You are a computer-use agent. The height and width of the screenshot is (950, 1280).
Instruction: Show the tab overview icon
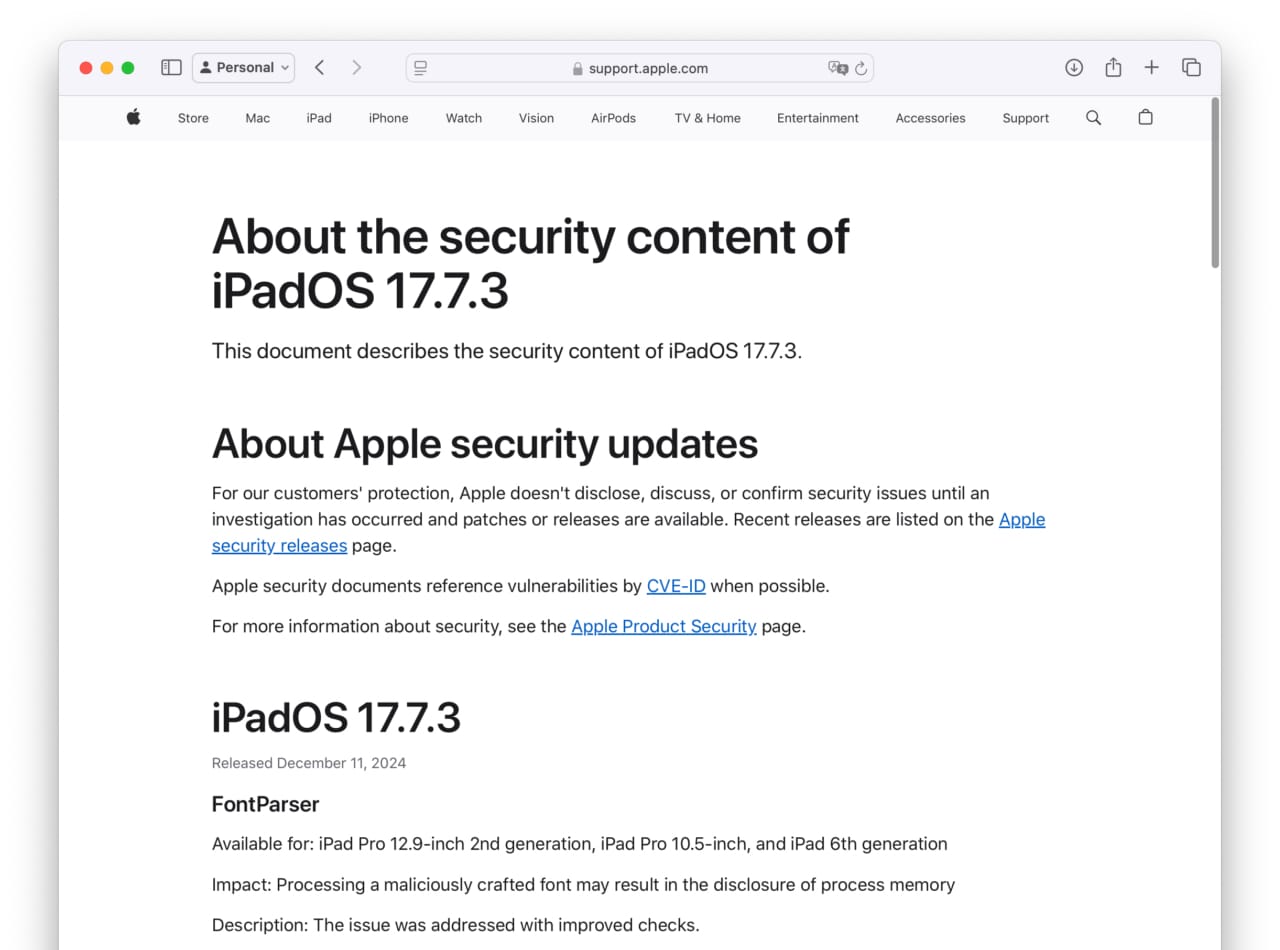coord(1191,67)
